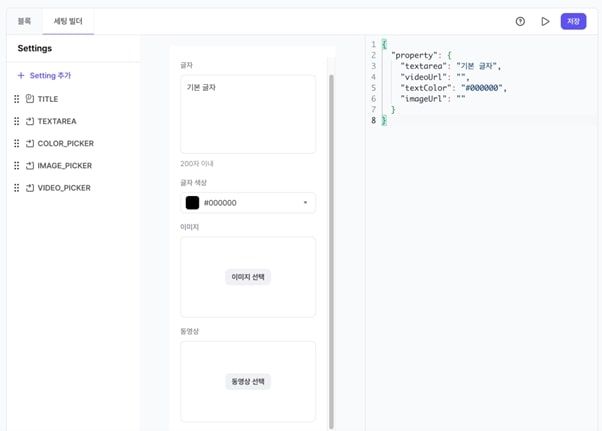Click the document icon next to TITLE
The image size is (602, 431).
tap(30, 99)
